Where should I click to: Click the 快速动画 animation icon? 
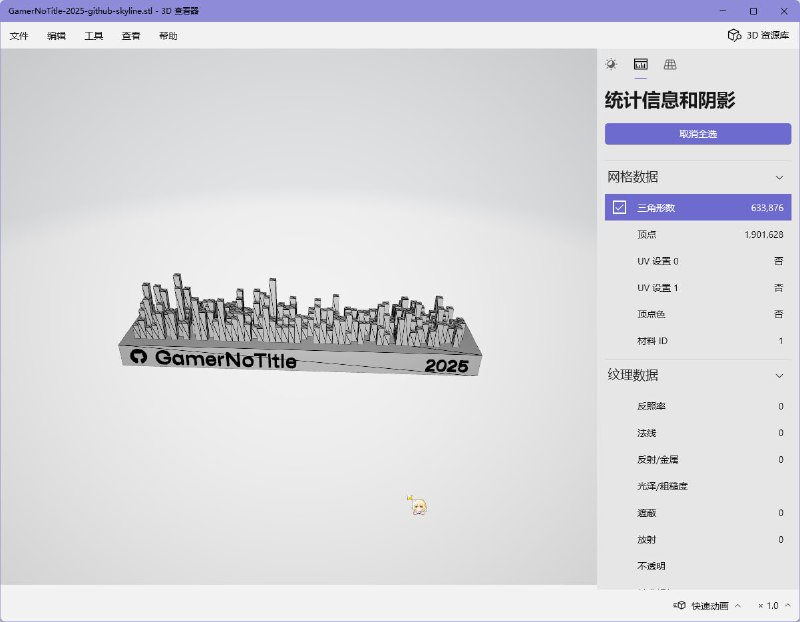(x=680, y=606)
